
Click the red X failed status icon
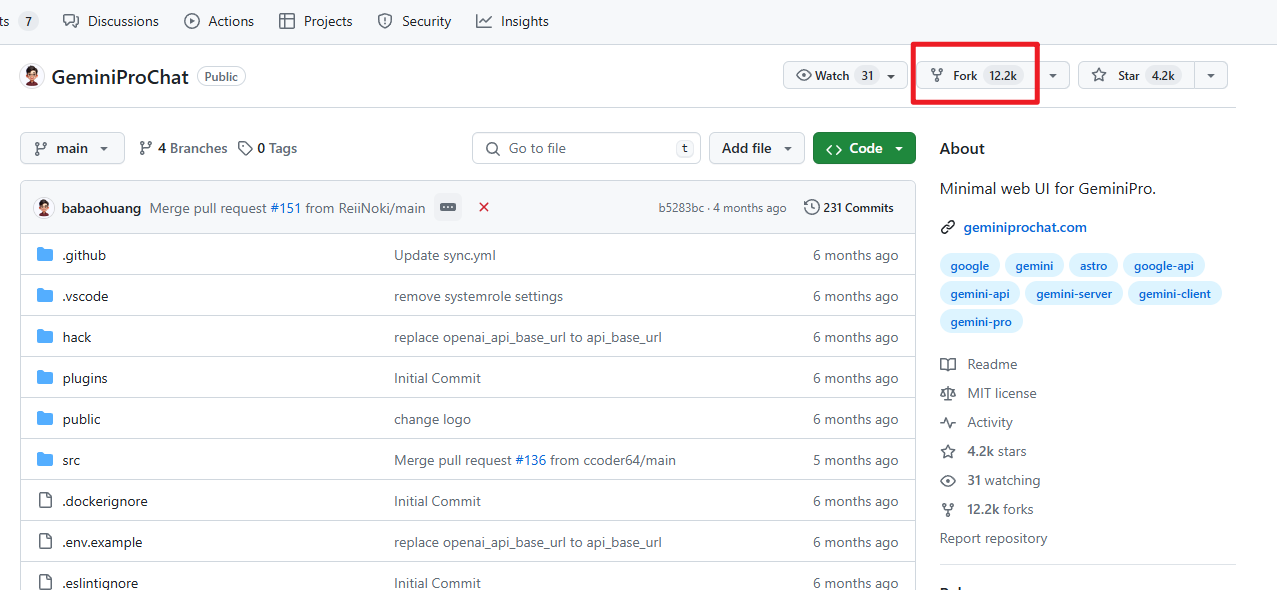click(x=484, y=207)
